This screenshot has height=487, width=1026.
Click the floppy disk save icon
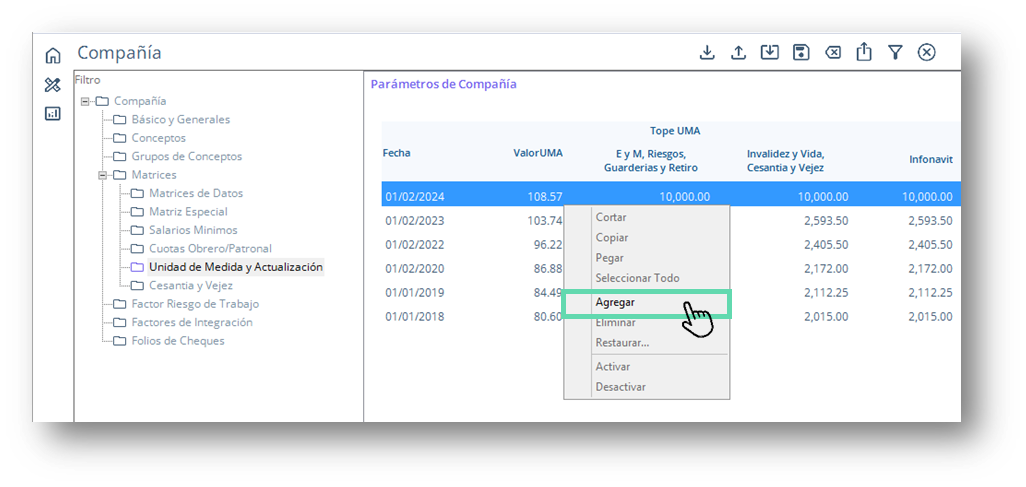801,53
